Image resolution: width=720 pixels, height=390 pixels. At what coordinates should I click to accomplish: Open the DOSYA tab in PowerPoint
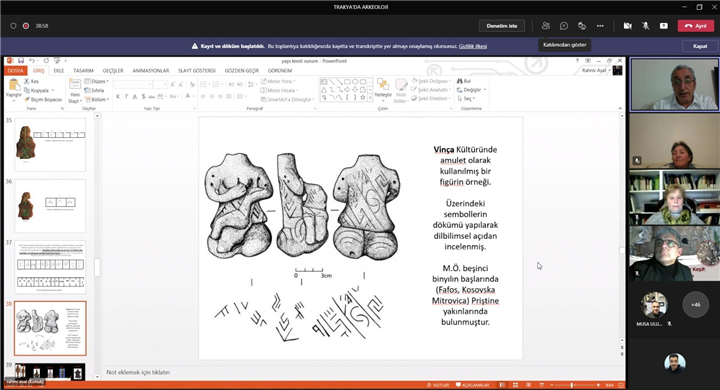coord(15,71)
